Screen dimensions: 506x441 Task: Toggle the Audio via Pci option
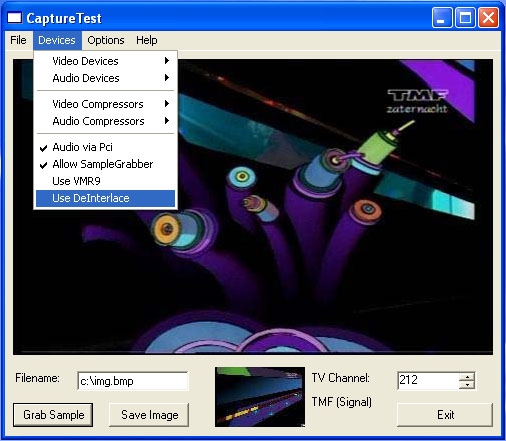(x=105, y=147)
